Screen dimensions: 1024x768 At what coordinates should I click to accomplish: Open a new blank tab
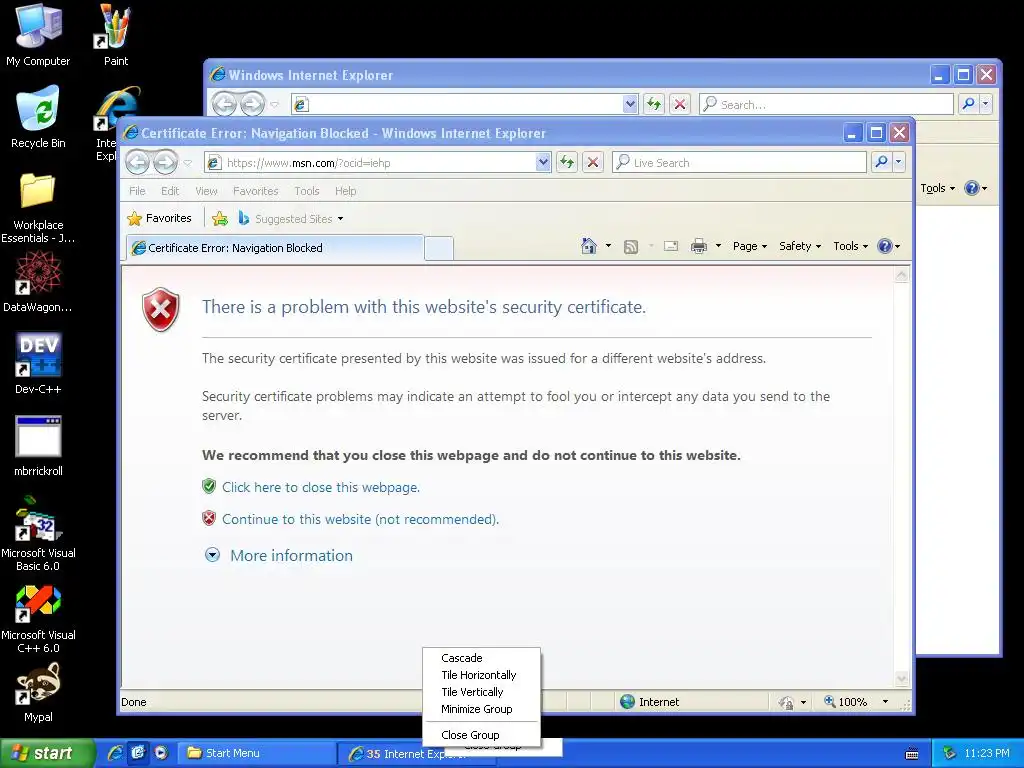coord(439,248)
